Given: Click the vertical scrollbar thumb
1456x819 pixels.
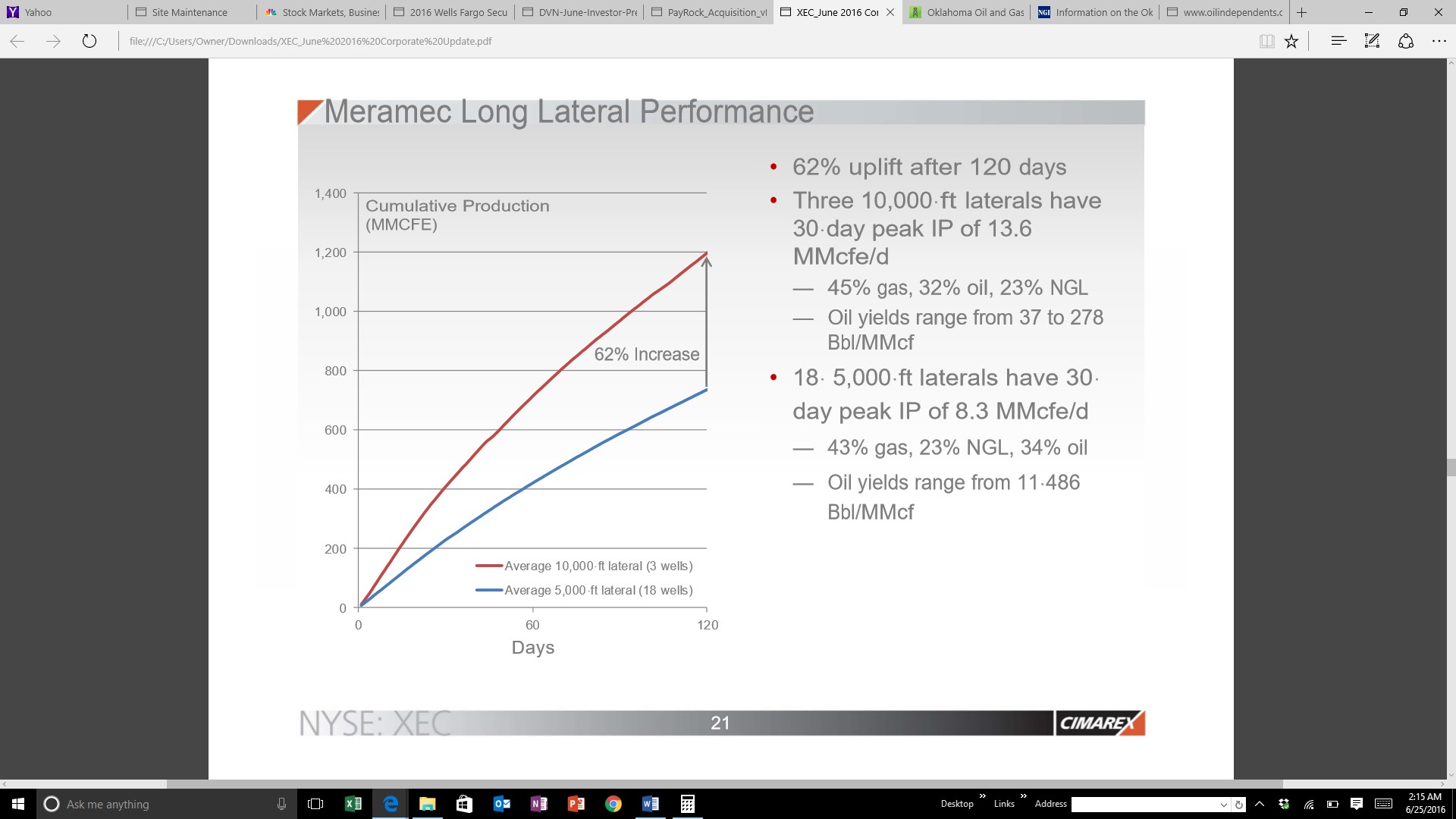Looking at the screenshot, I should pyautogui.click(x=1451, y=467).
